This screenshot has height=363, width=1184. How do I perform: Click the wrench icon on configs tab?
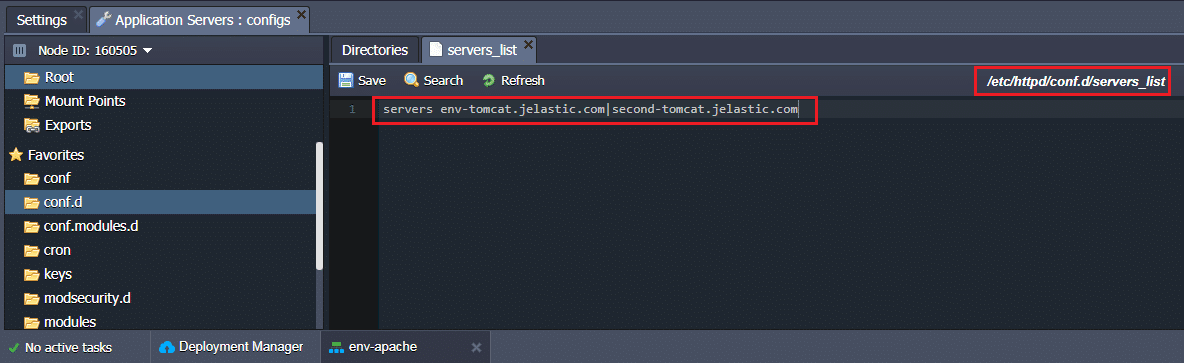[103, 20]
